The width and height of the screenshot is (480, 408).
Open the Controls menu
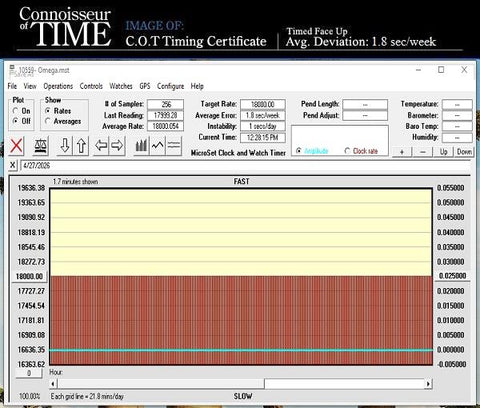point(91,86)
